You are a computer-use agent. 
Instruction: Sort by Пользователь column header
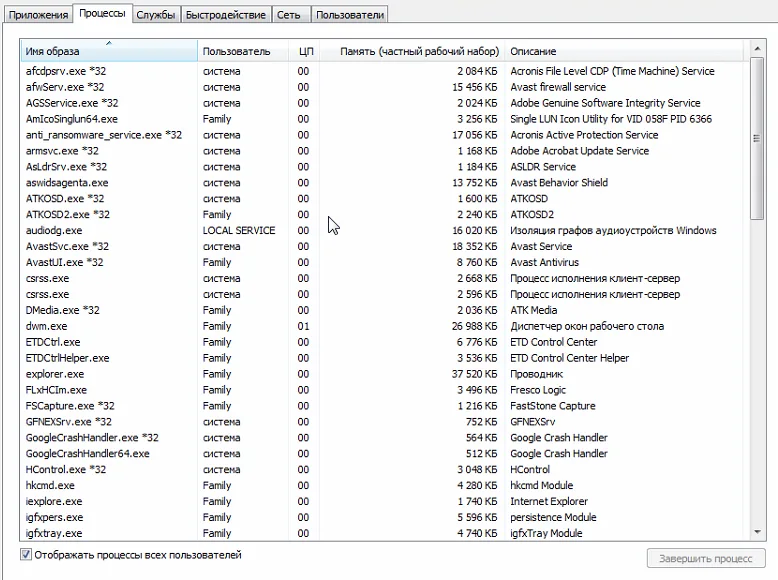point(243,51)
